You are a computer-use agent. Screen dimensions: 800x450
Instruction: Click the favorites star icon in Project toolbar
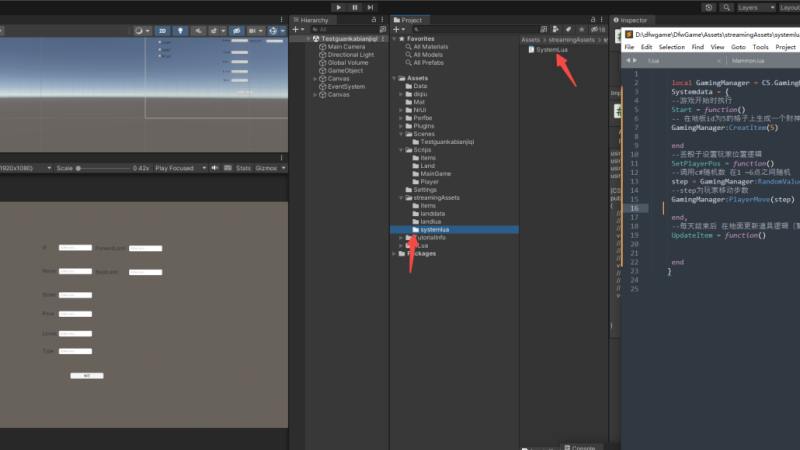tap(581, 30)
